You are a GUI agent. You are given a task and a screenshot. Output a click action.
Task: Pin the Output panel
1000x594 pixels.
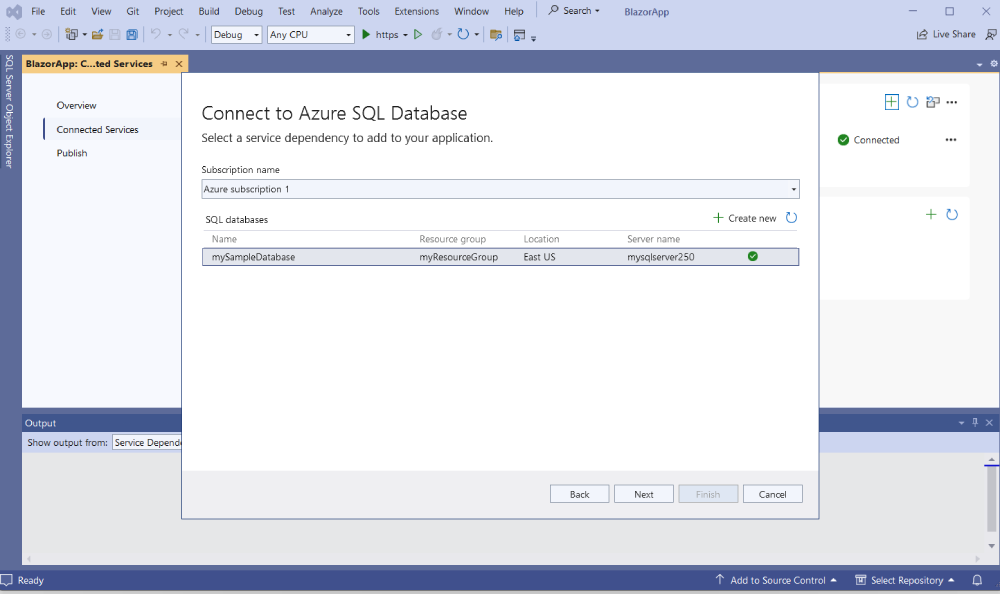(975, 422)
